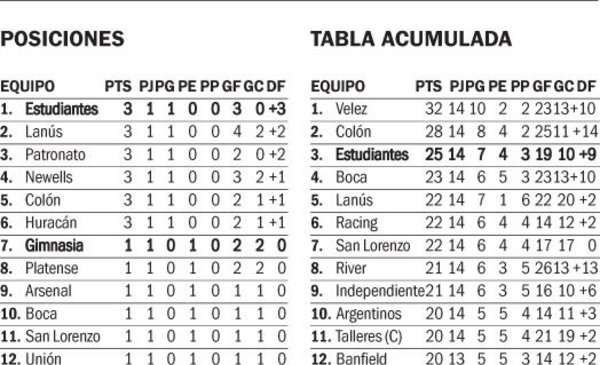Click Banfield team name

(x=361, y=359)
